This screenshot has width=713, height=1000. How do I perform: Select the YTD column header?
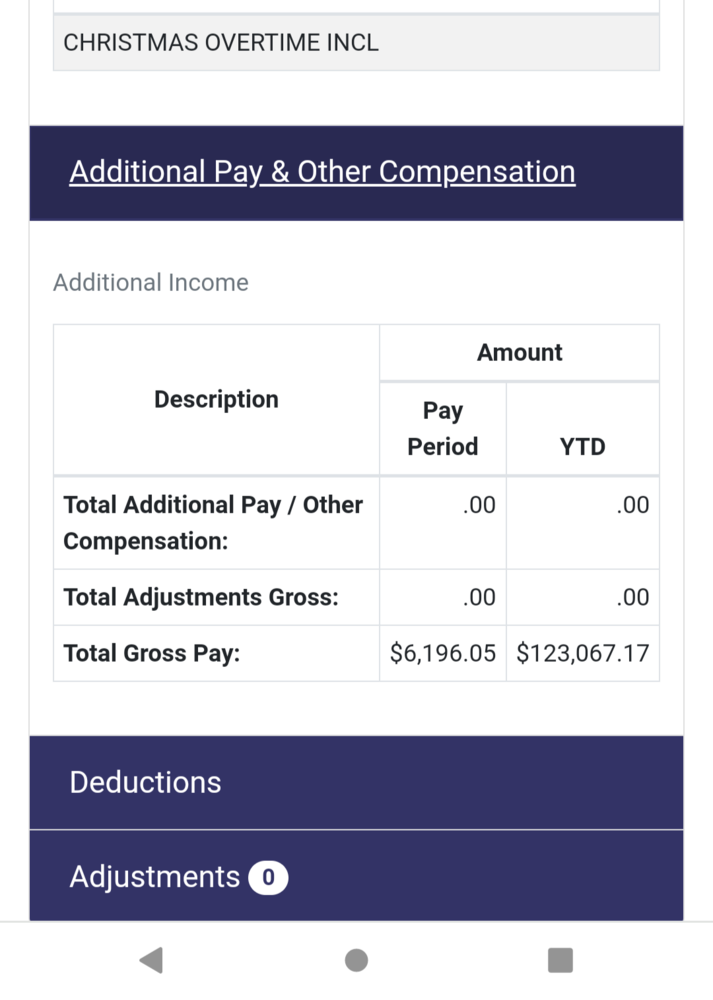click(583, 447)
